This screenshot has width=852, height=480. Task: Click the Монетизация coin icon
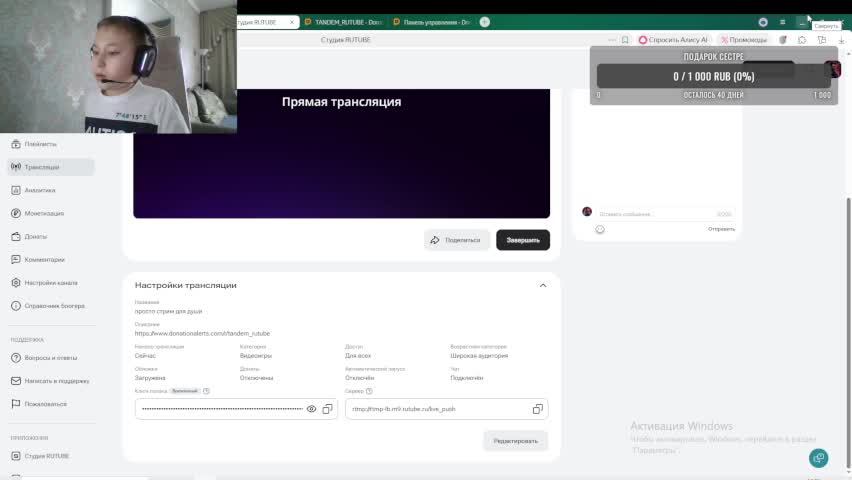(16, 214)
